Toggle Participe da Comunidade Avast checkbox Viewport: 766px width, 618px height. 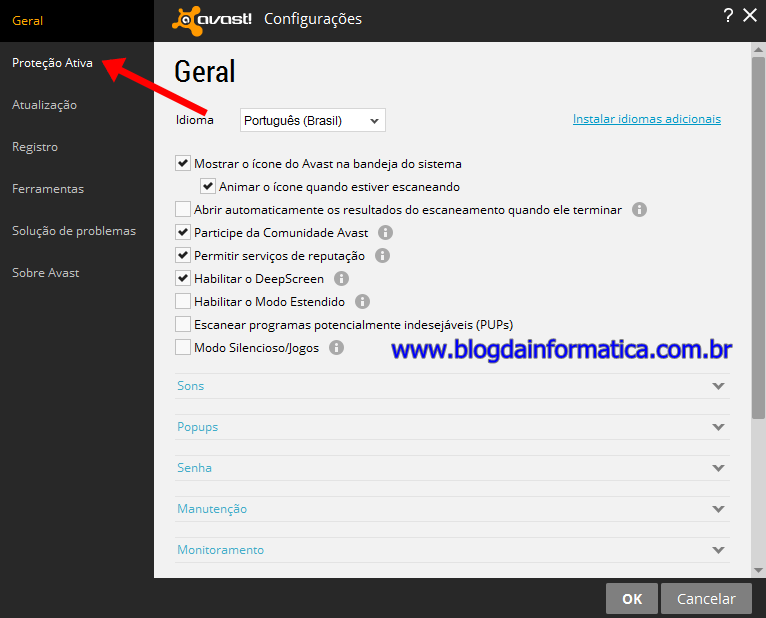[x=183, y=232]
